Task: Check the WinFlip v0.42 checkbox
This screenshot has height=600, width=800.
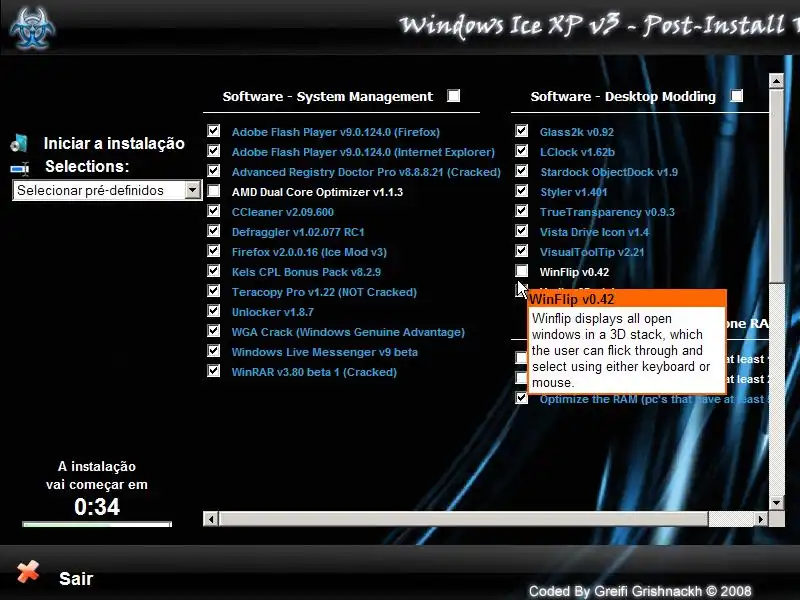Action: 521,270
